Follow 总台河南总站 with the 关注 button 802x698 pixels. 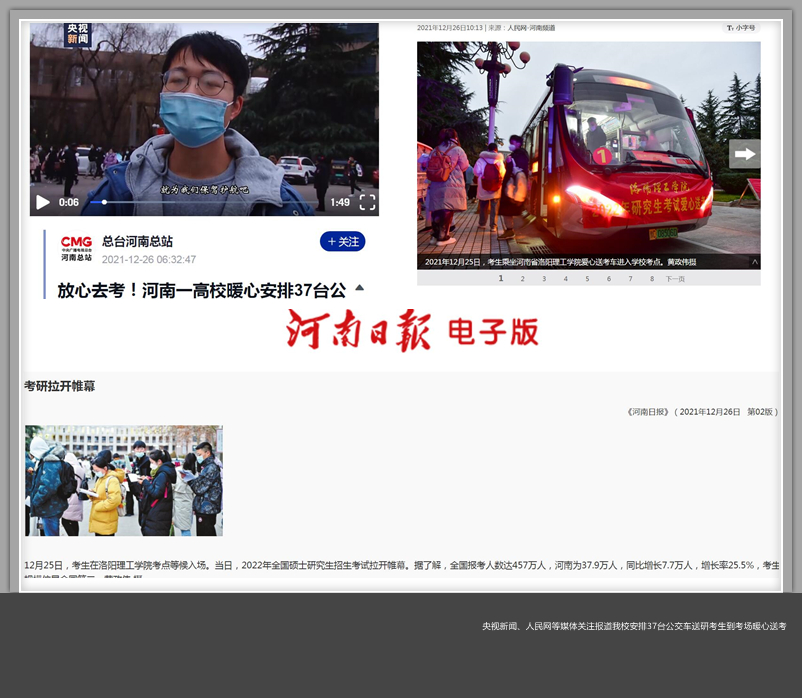[x=342, y=242]
